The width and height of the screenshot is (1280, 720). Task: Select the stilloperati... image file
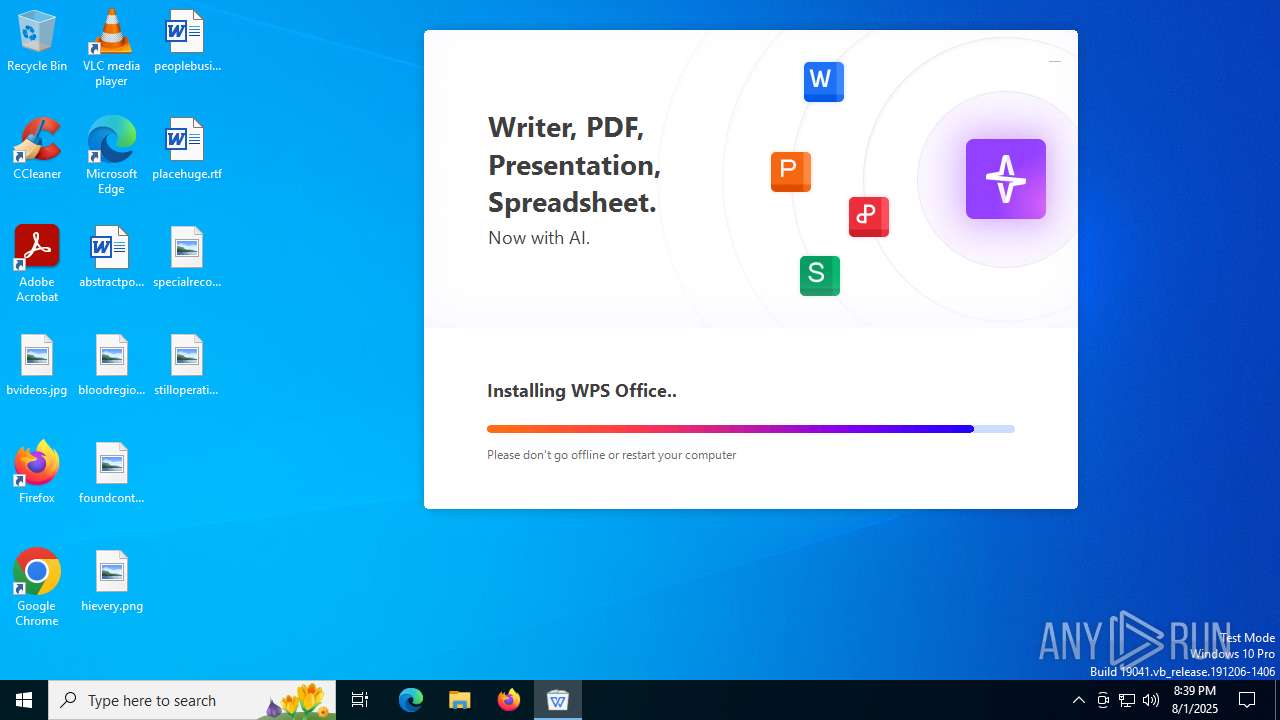click(187, 366)
